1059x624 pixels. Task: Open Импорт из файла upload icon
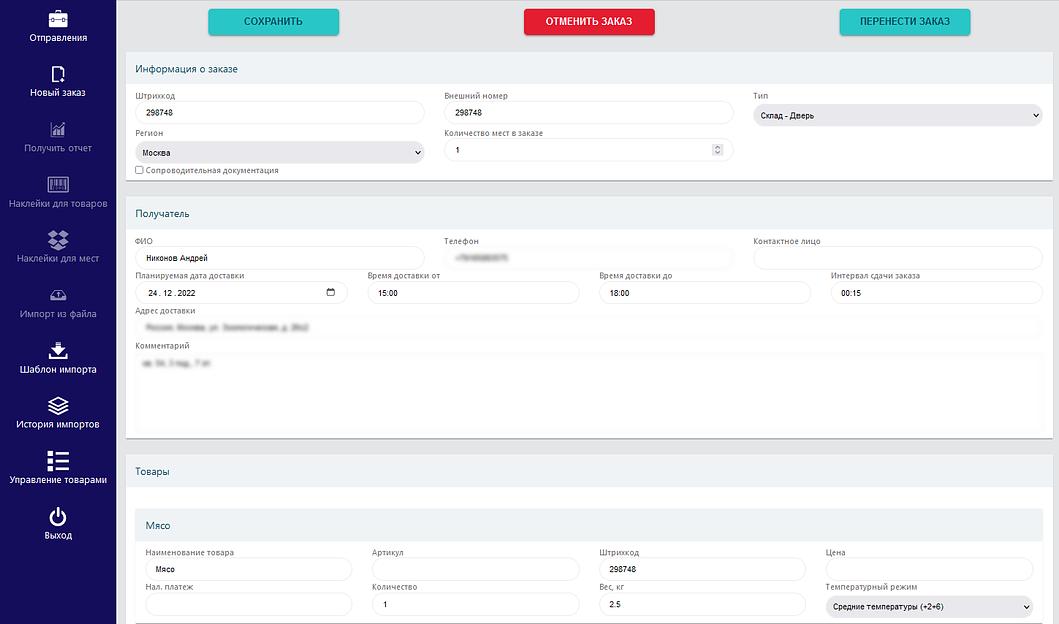pos(58,295)
